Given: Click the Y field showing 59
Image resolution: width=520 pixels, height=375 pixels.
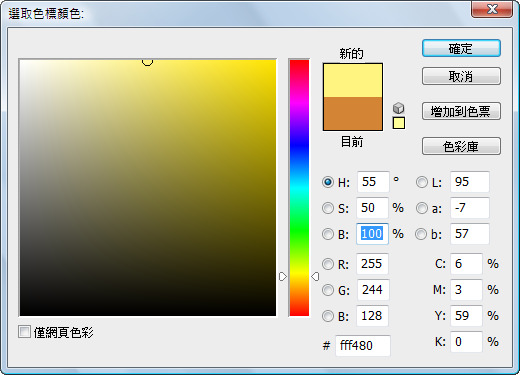Looking at the screenshot, I should 466,316.
